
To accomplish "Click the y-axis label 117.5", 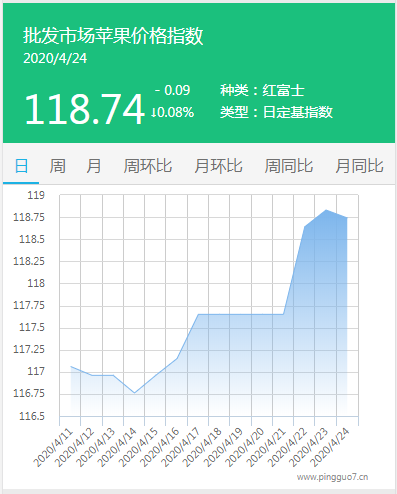I will tap(32, 327).
